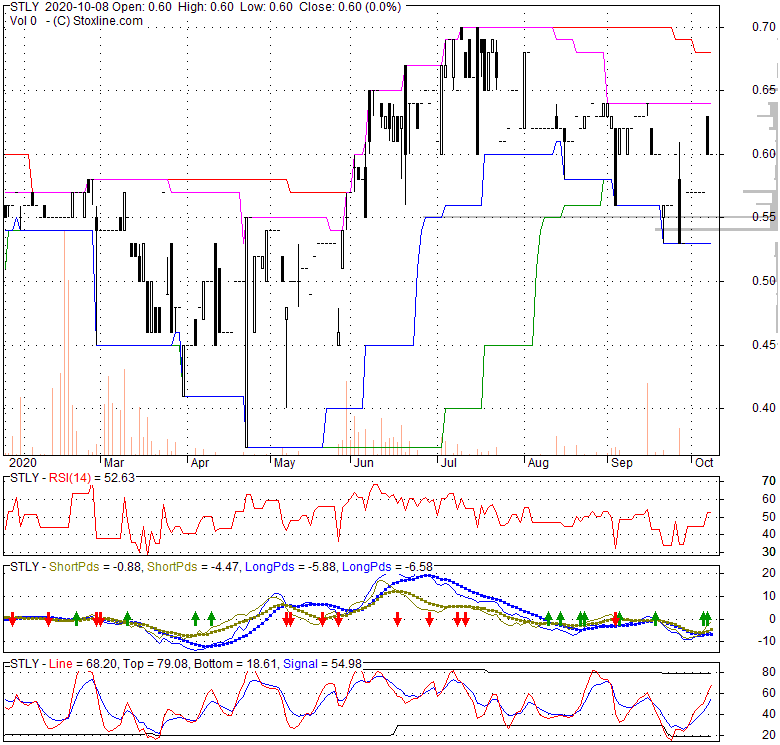
Task: Click the 0.55 price axis label
Action: [764, 217]
